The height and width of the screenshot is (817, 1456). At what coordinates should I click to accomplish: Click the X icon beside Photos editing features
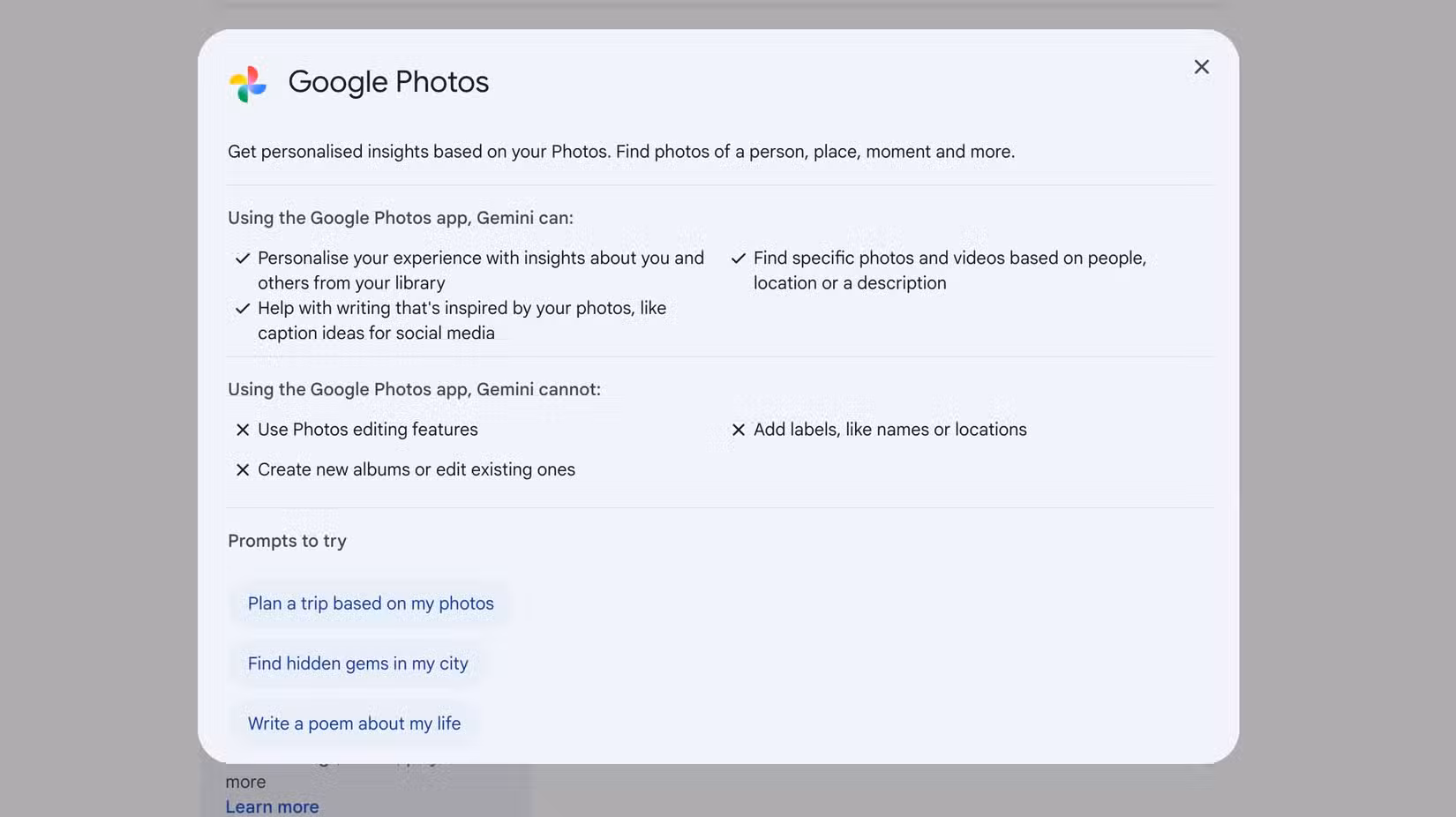coord(244,430)
